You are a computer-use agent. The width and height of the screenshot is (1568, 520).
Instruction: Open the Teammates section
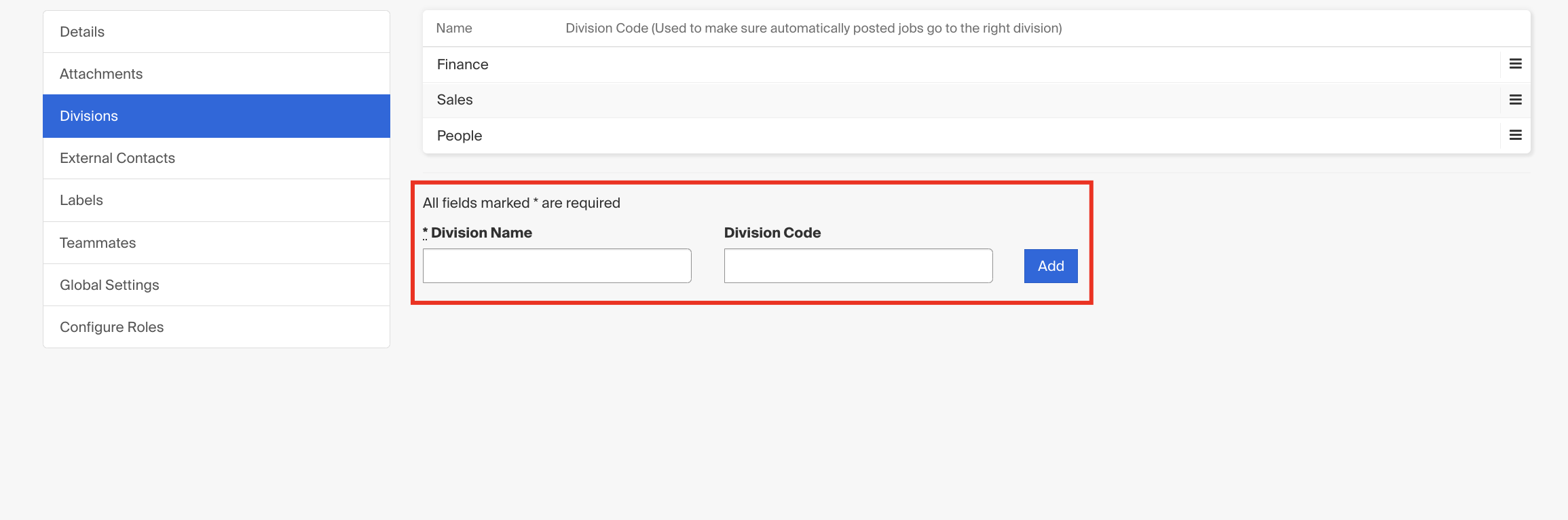(217, 243)
